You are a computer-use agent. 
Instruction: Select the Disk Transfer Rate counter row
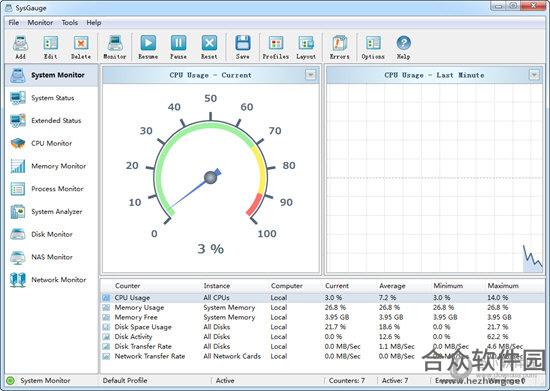(x=323, y=346)
